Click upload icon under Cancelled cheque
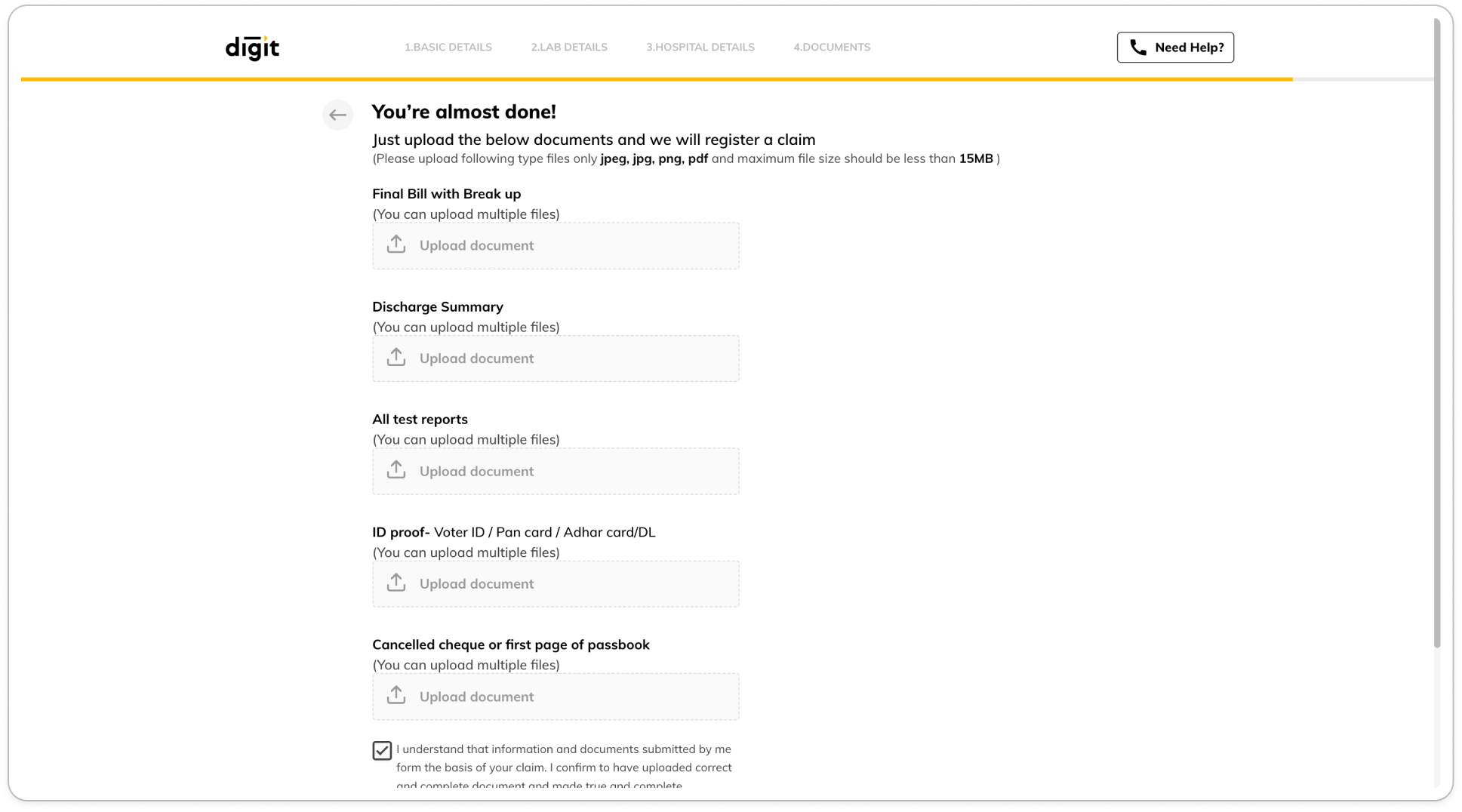The image size is (1462, 812). point(396,696)
